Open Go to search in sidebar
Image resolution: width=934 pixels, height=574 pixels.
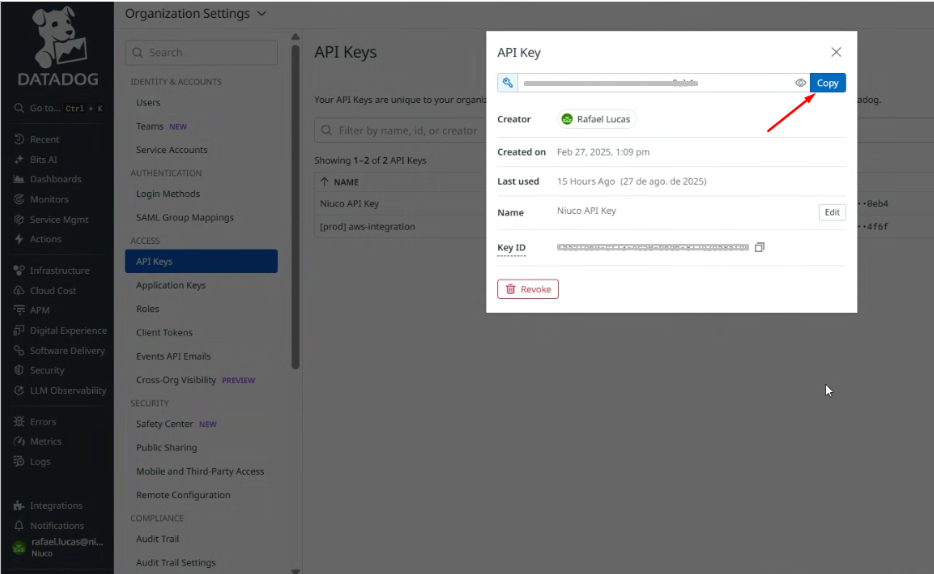(x=58, y=108)
